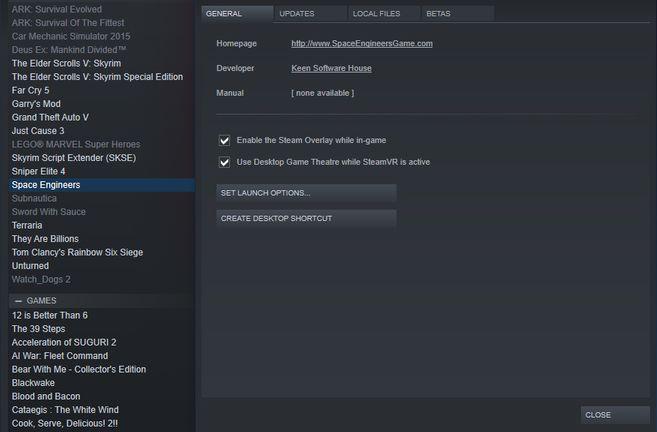Screen dimensions: 657x432
Task: Select Space Engineers in the game list
Action: tap(46, 185)
